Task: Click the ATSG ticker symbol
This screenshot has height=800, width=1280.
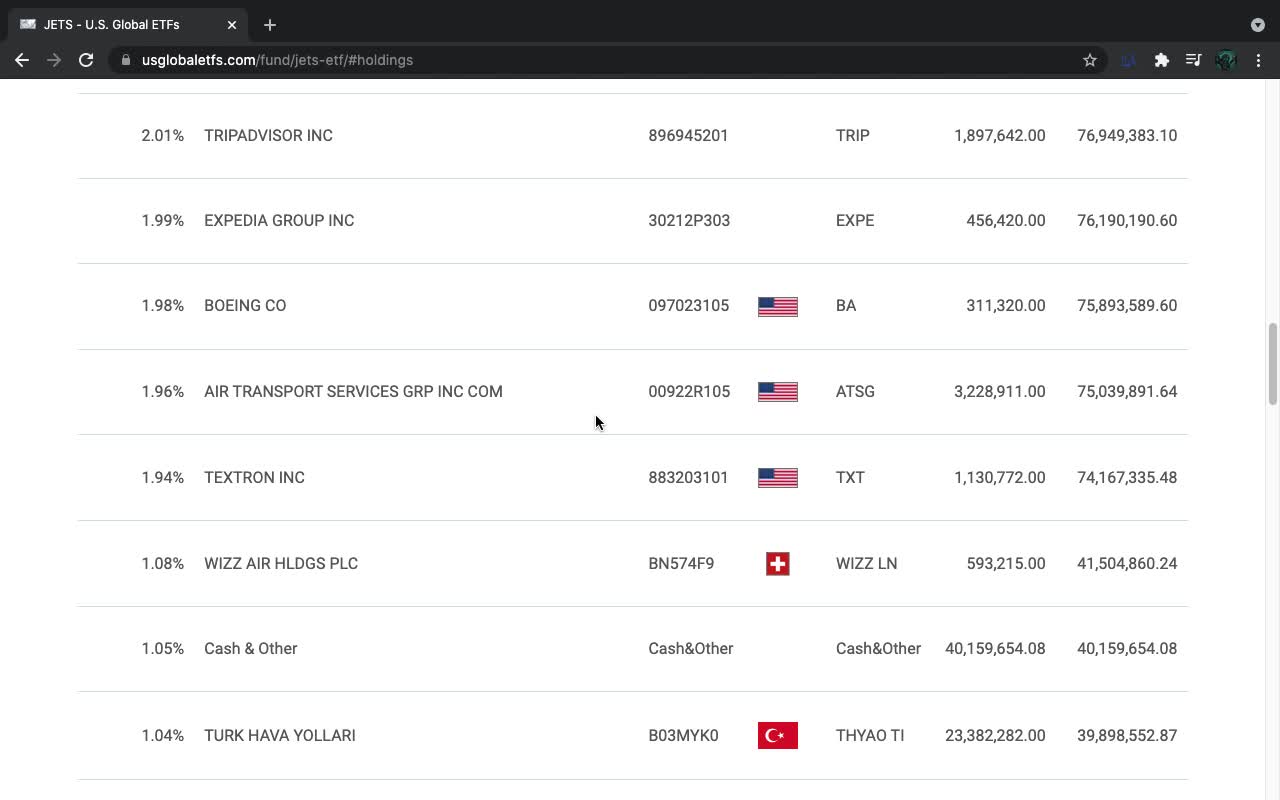Action: coord(855,391)
